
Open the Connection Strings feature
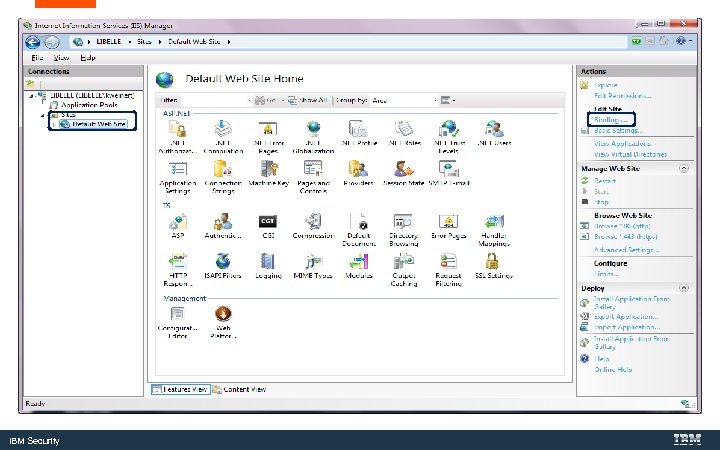[223, 177]
